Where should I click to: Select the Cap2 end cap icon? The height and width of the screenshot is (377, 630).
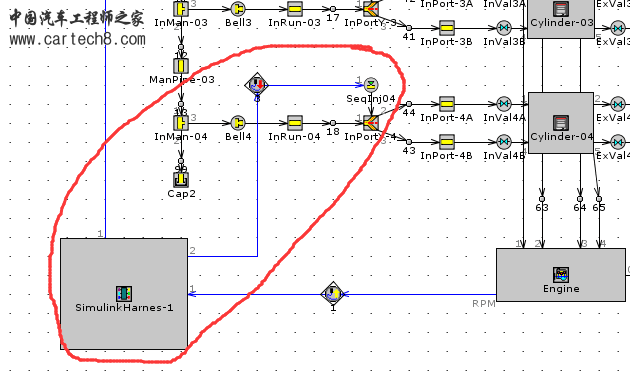coord(181,180)
